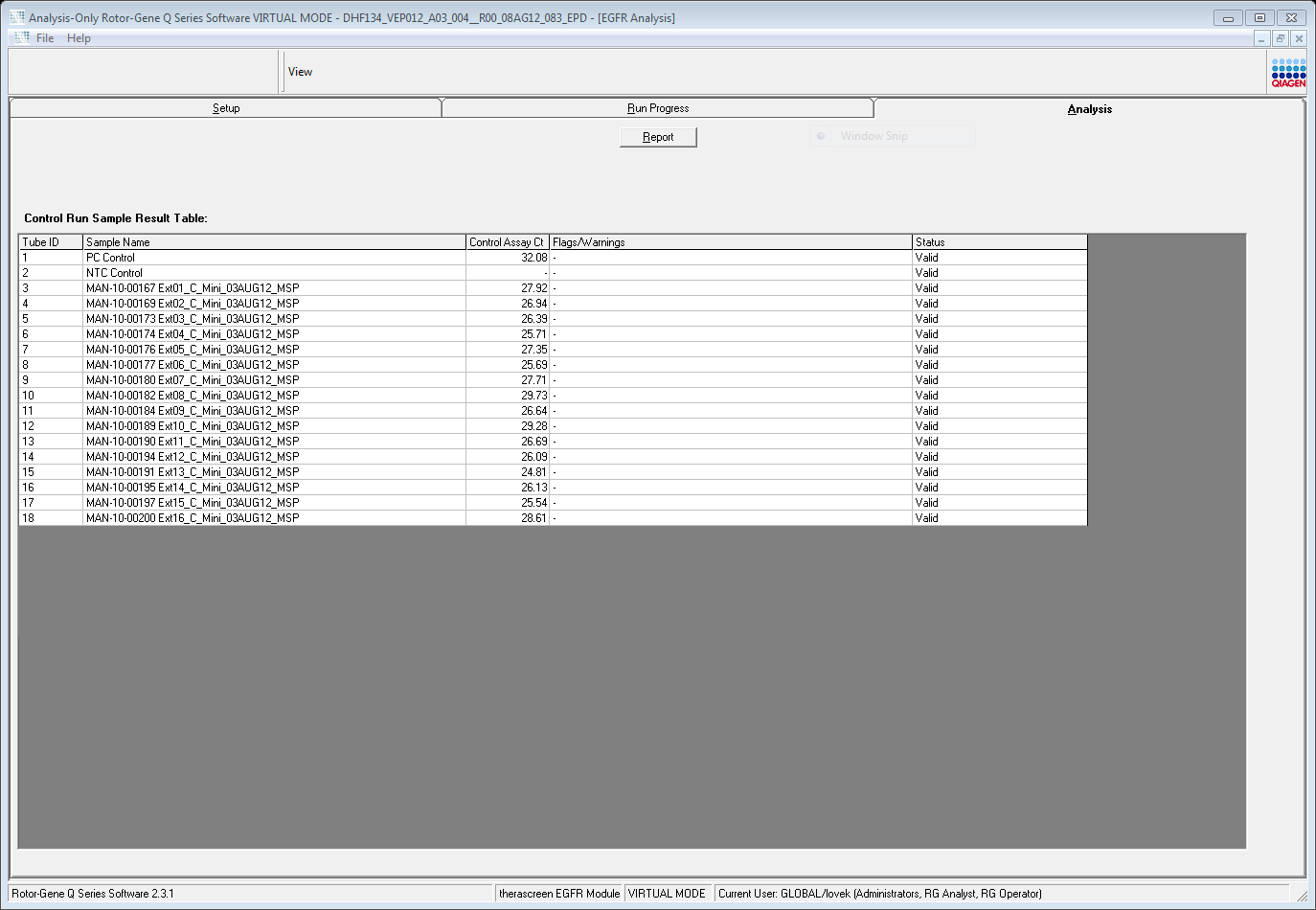Select the Analysis tab
This screenshot has height=910, width=1316.
click(1090, 109)
